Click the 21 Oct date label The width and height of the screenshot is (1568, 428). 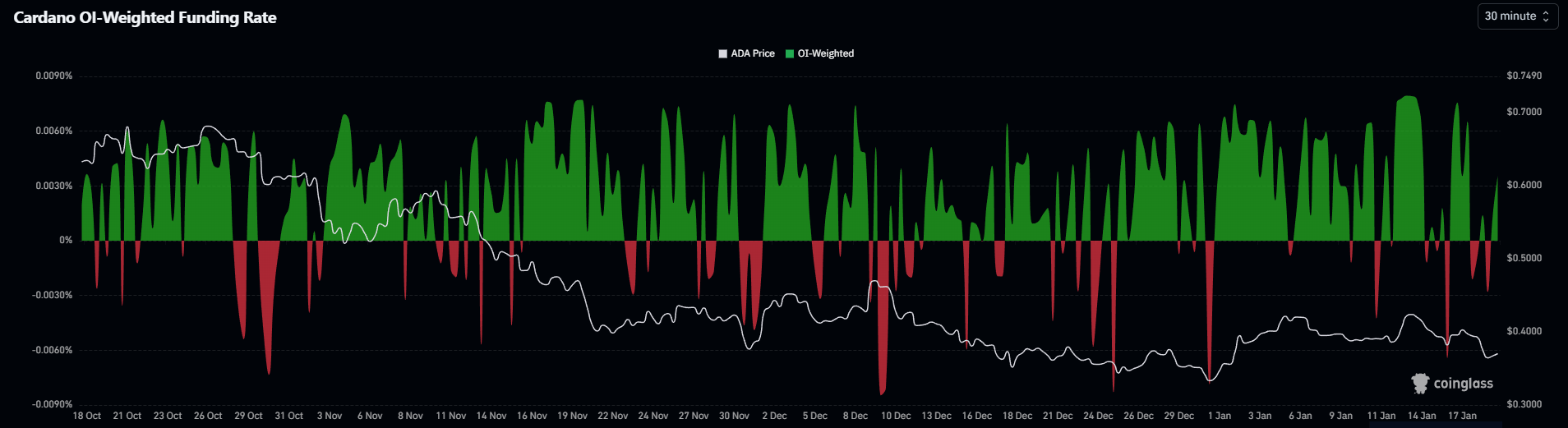coord(127,416)
